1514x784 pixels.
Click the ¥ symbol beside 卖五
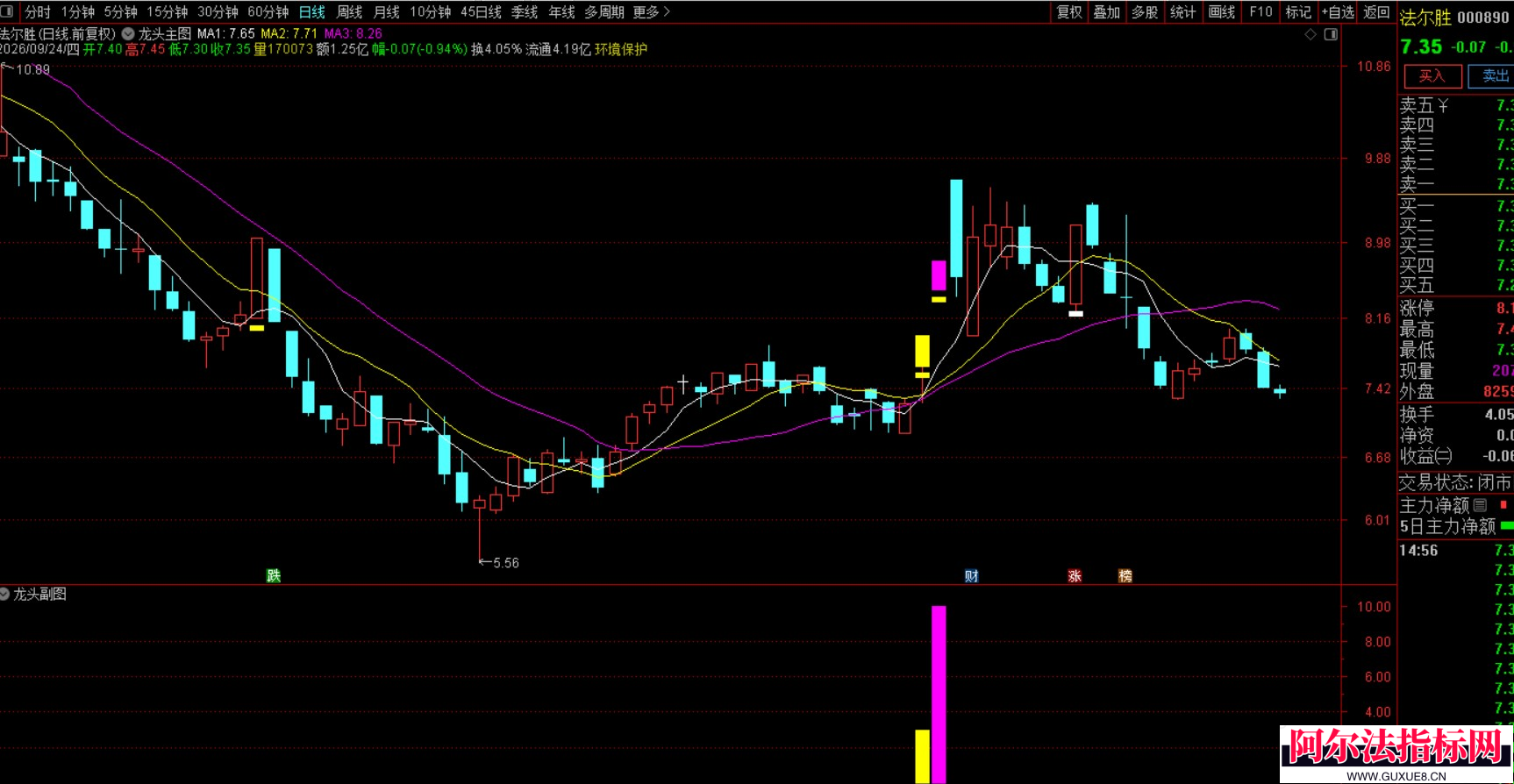click(x=1443, y=105)
